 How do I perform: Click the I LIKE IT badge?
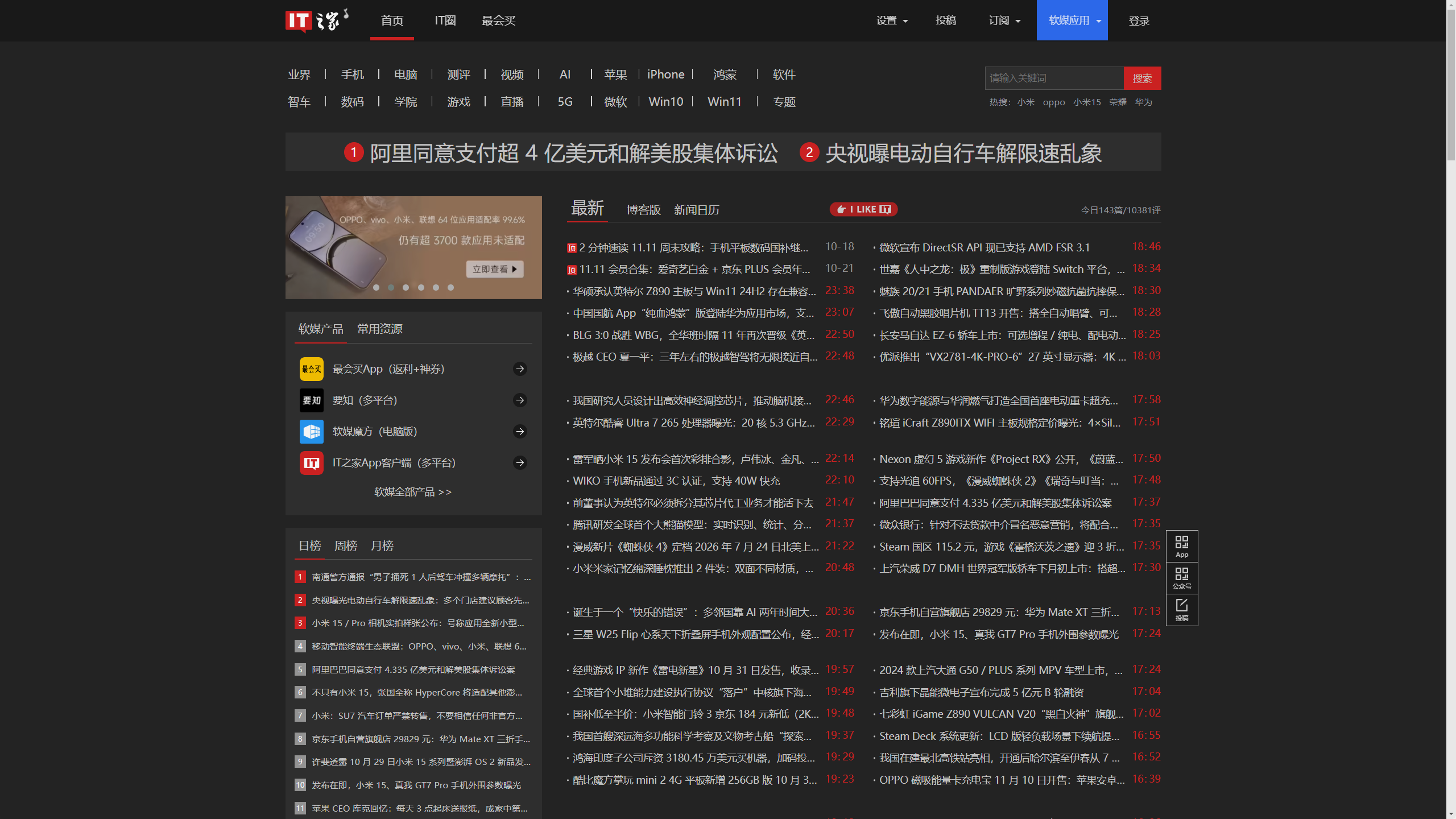(x=863, y=209)
